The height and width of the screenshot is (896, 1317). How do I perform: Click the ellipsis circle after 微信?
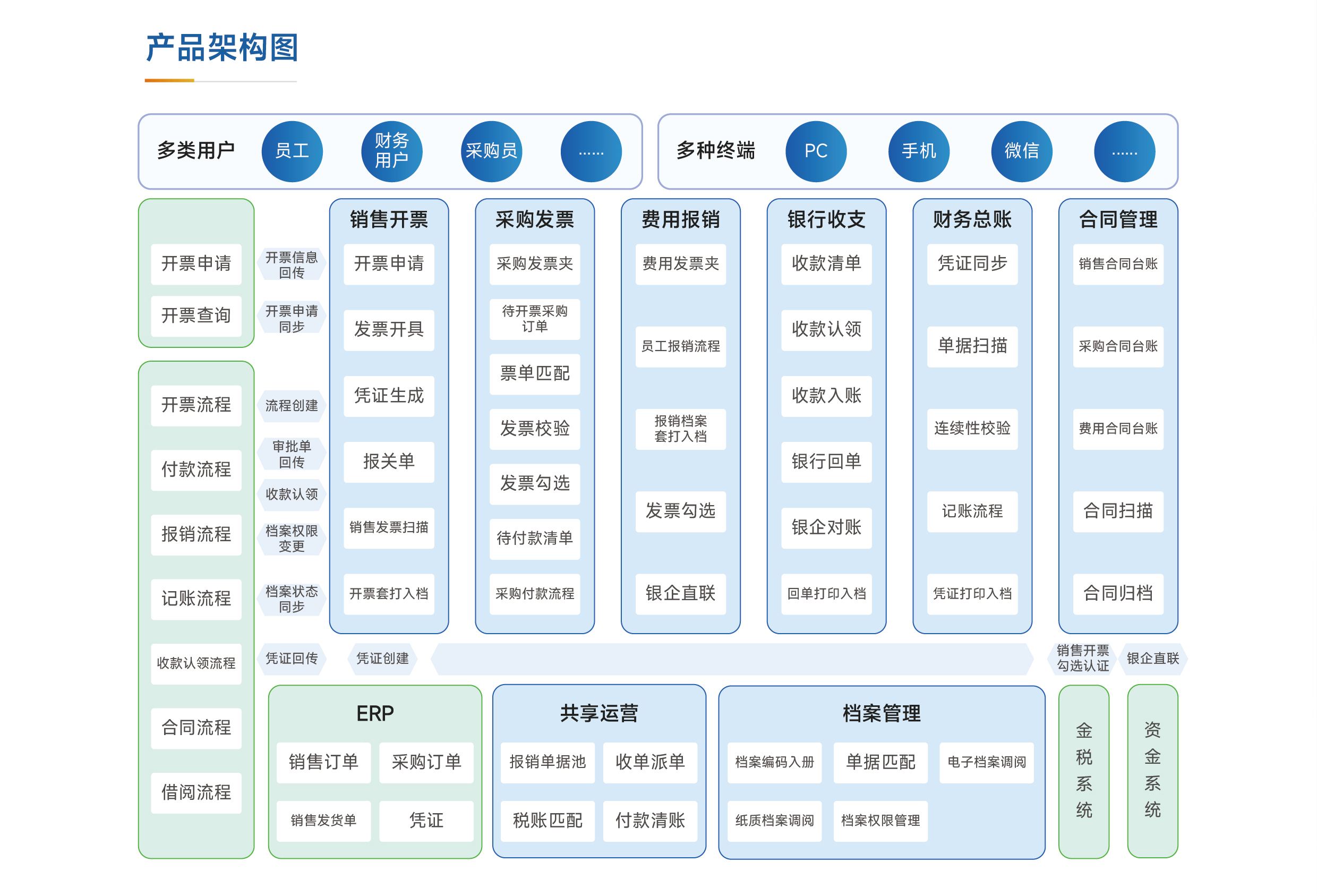tap(1124, 151)
